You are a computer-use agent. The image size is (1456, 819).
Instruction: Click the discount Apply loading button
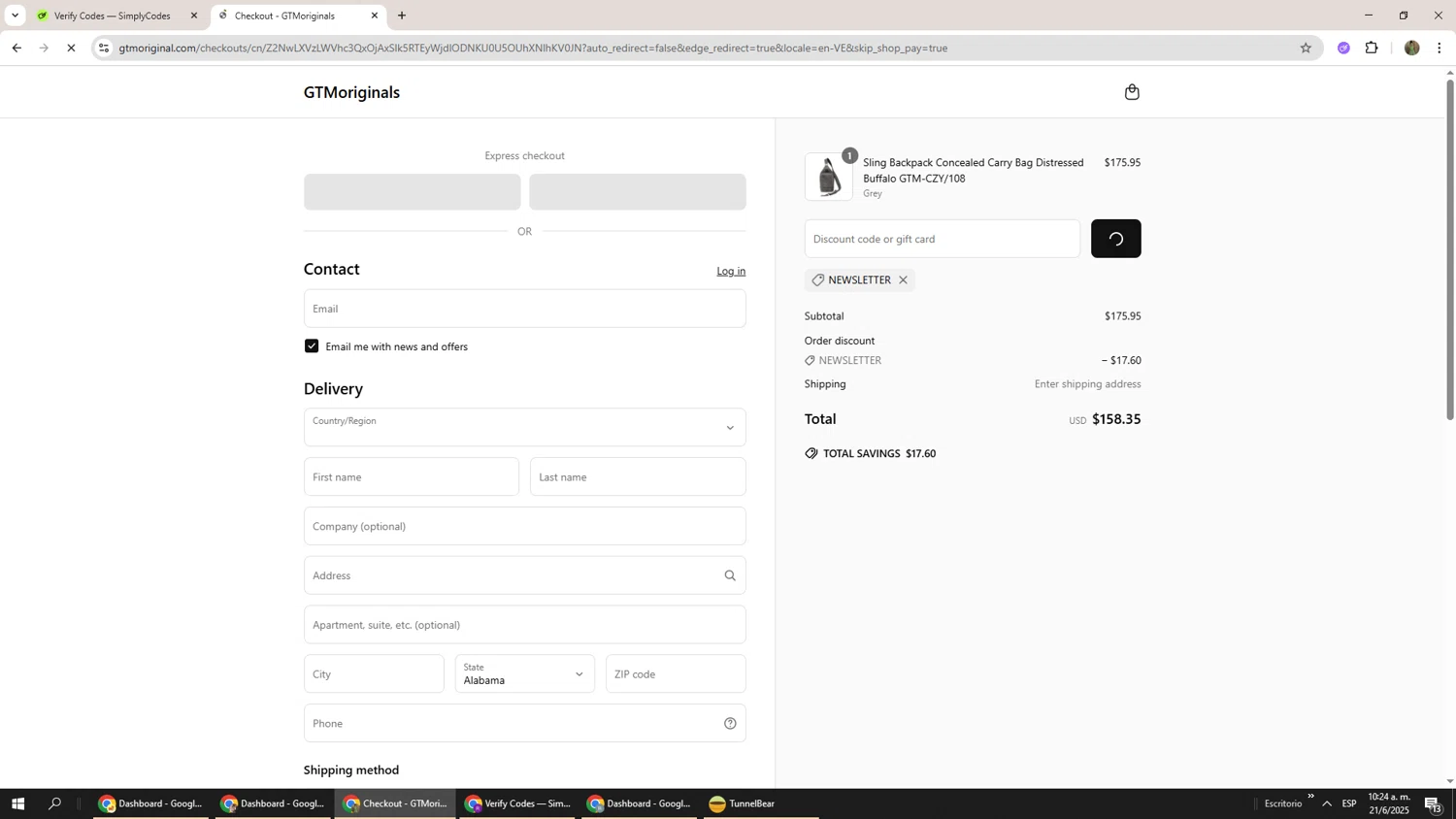coord(1115,239)
